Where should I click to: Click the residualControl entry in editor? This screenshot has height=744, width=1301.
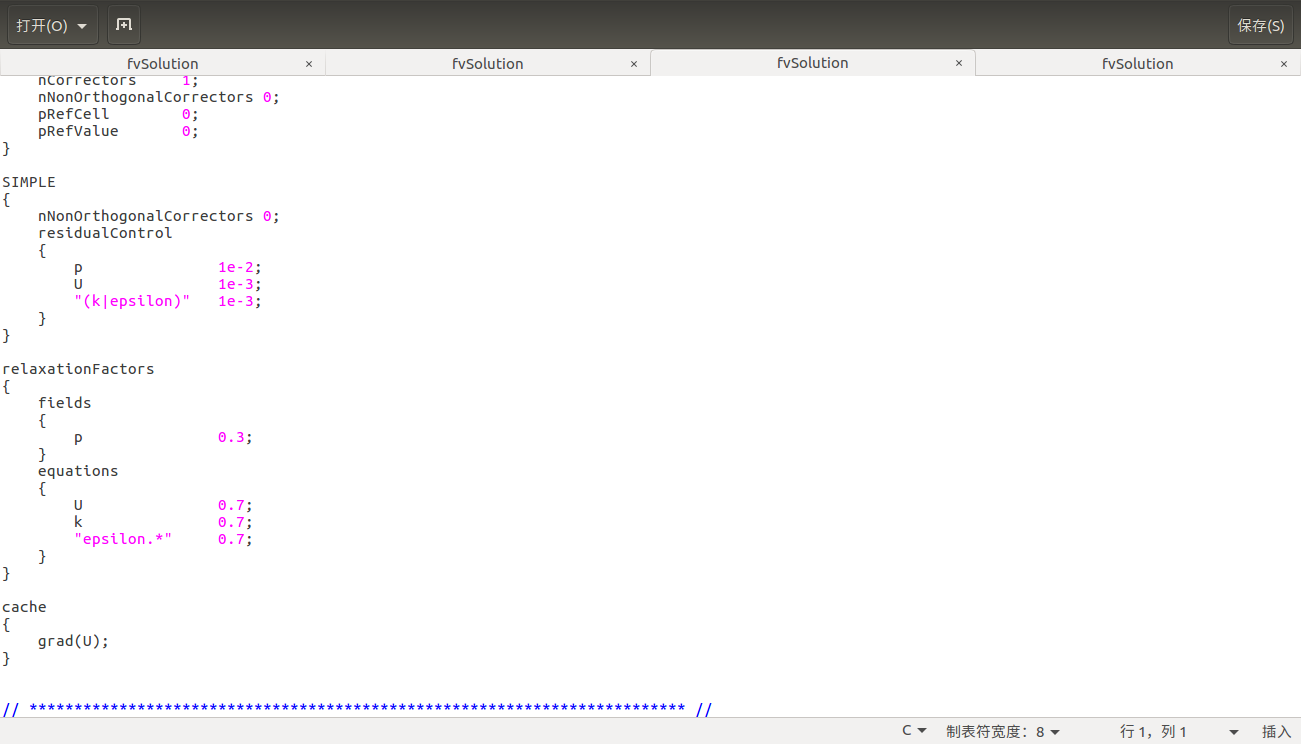(x=105, y=233)
